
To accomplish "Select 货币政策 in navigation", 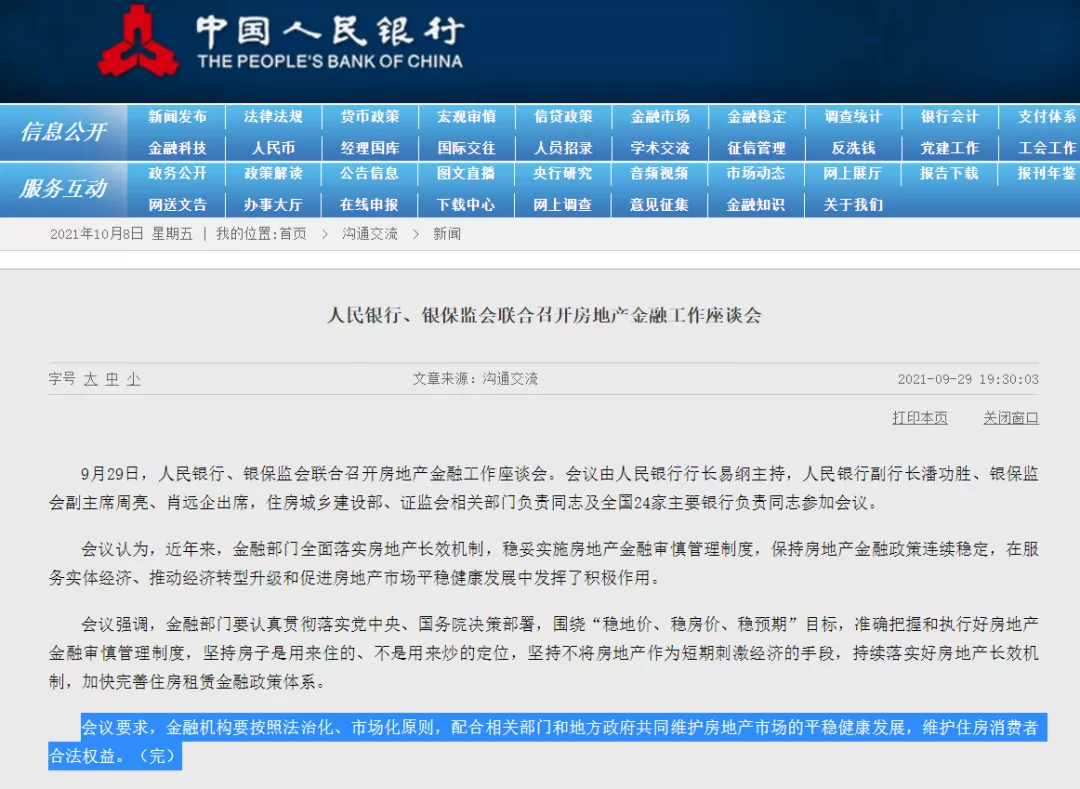I will pos(370,116).
